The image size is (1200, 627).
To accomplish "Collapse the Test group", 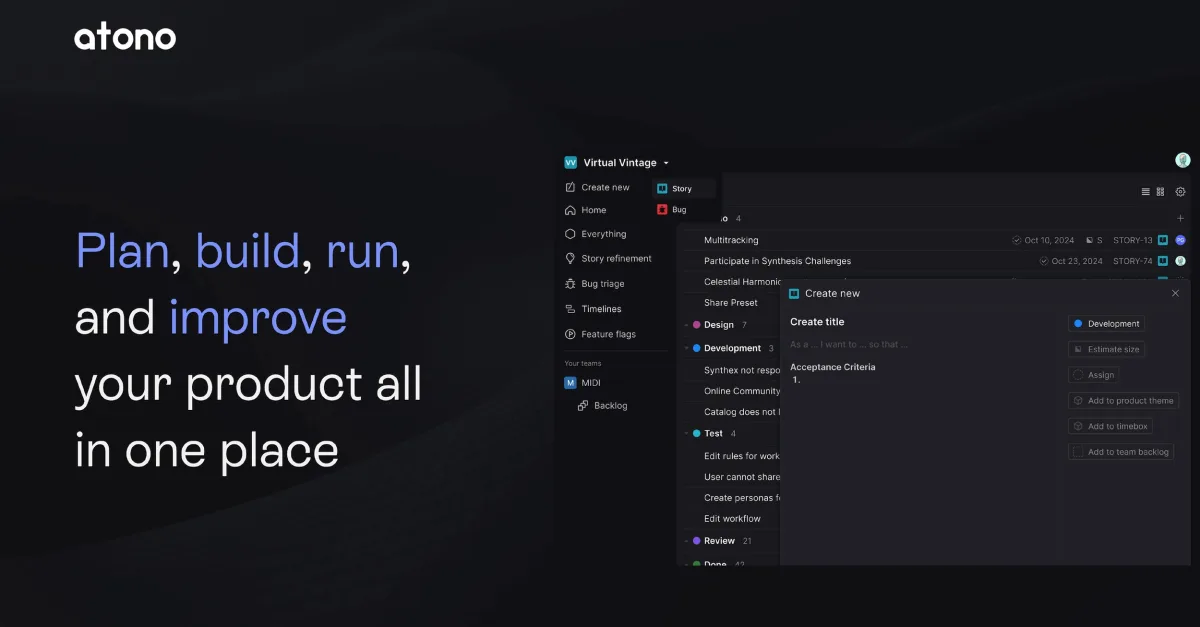I will [686, 433].
